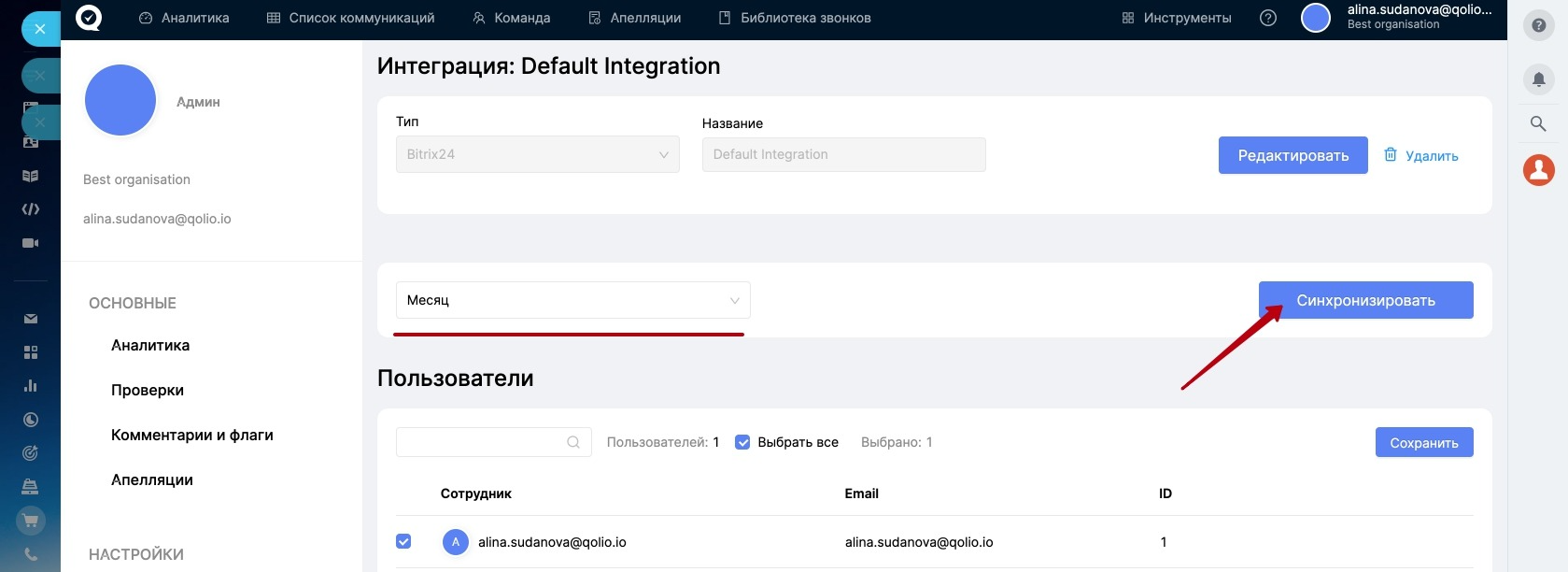Open search with the magnifier icon
The height and width of the screenshot is (572, 1568).
[1538, 123]
